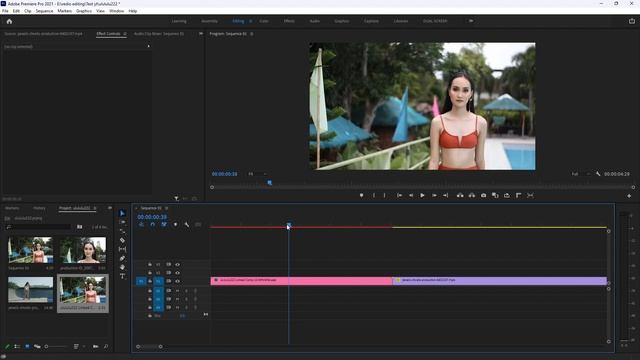This screenshot has height=360, width=640.
Task: Step forward one frame
Action: [434, 196]
